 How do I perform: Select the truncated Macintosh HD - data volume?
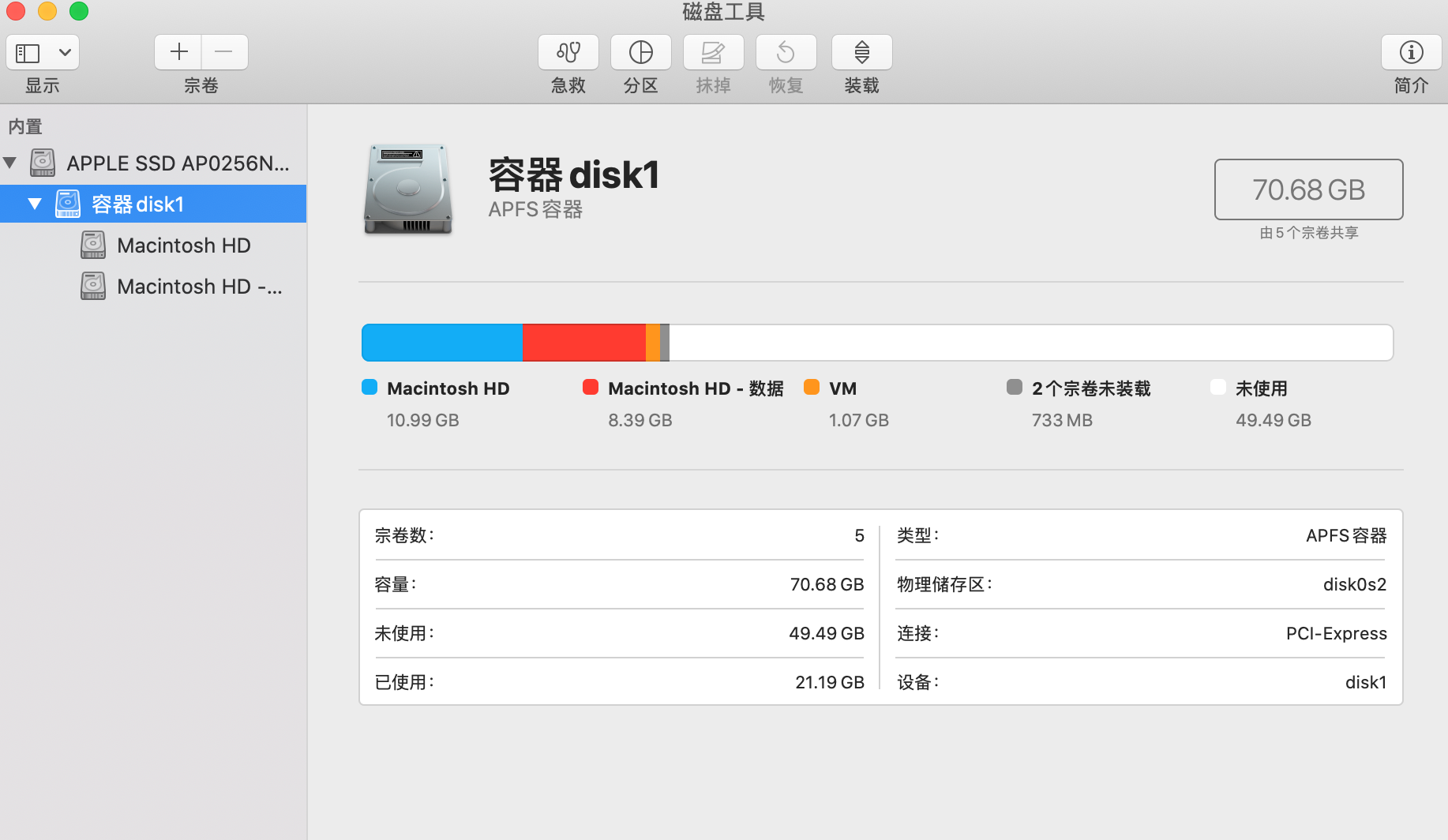pos(199,287)
